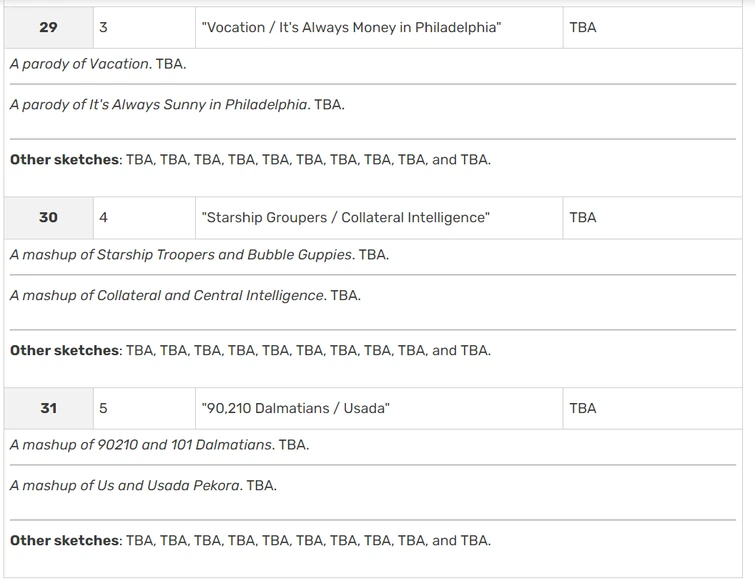This screenshot has height=581, width=755.
Task: Select the "Vocation / It's Always Money in Philadelphia" title
Action: pos(351,27)
